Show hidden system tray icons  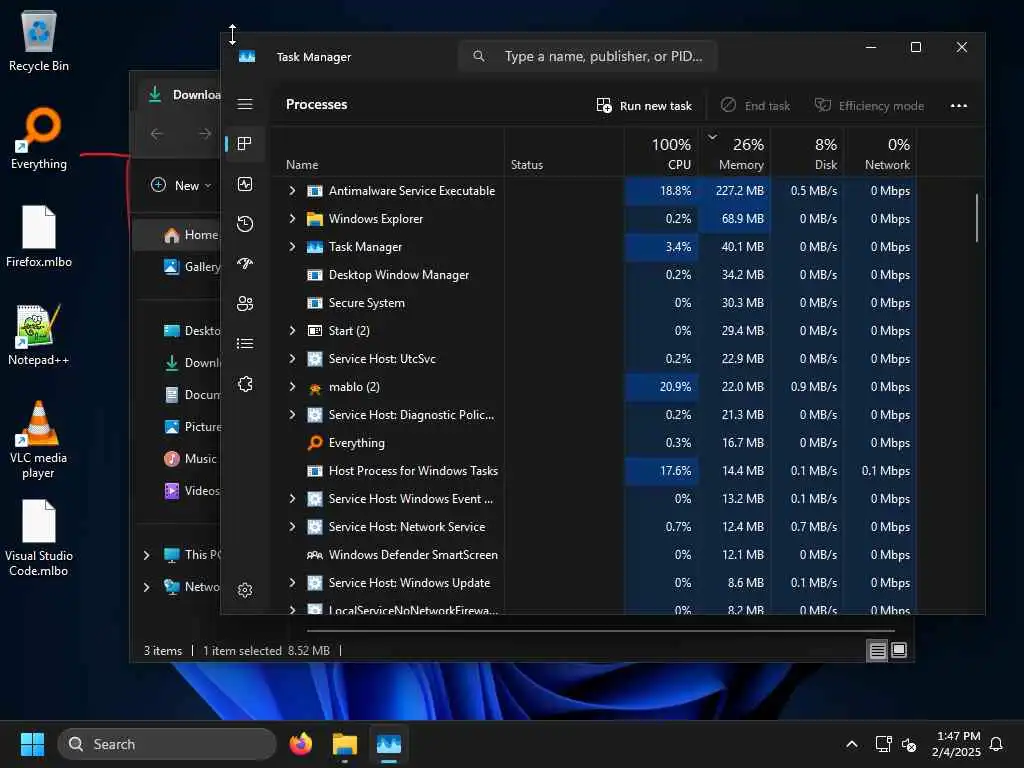tap(852, 744)
